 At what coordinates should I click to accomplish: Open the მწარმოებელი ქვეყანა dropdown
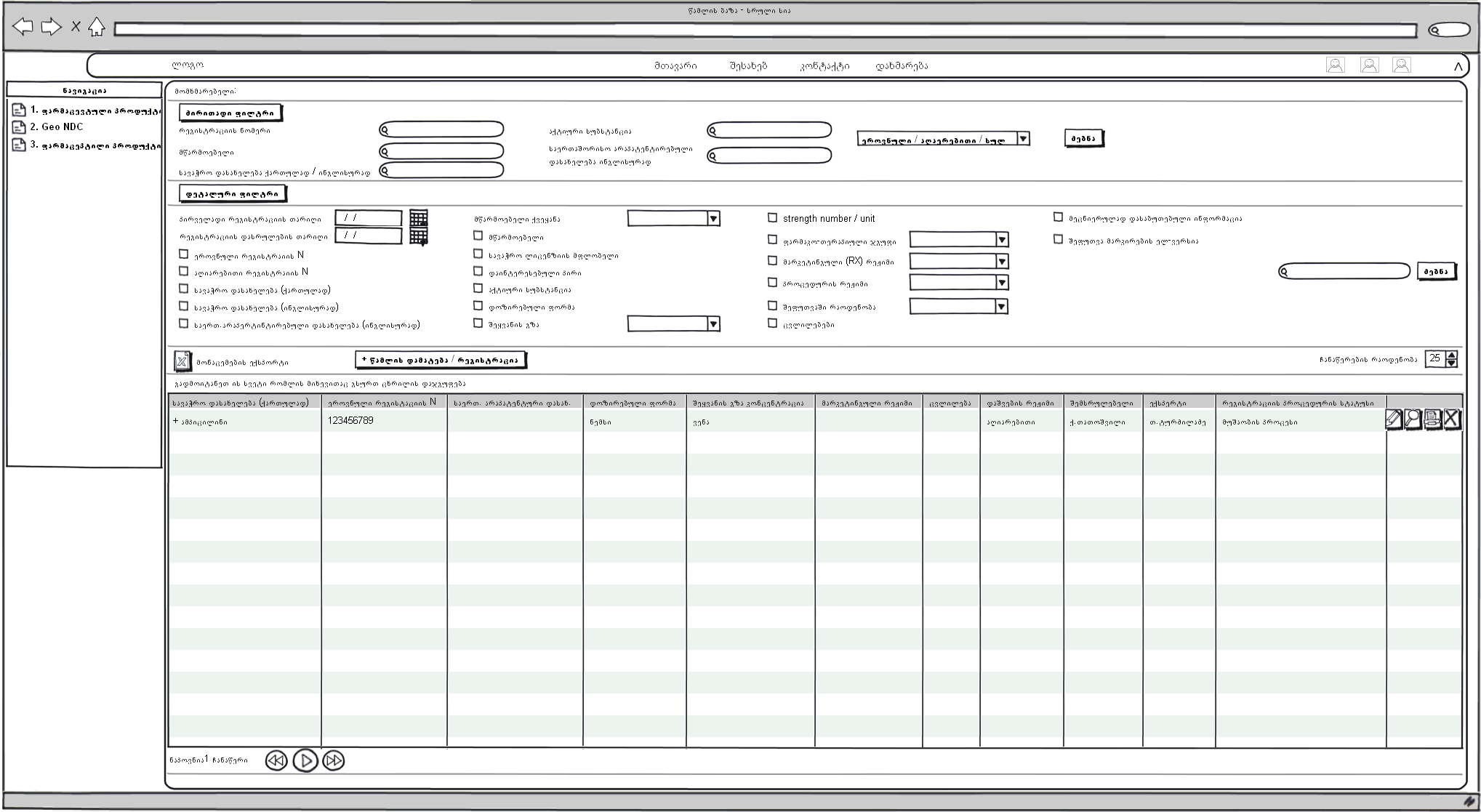pos(713,219)
